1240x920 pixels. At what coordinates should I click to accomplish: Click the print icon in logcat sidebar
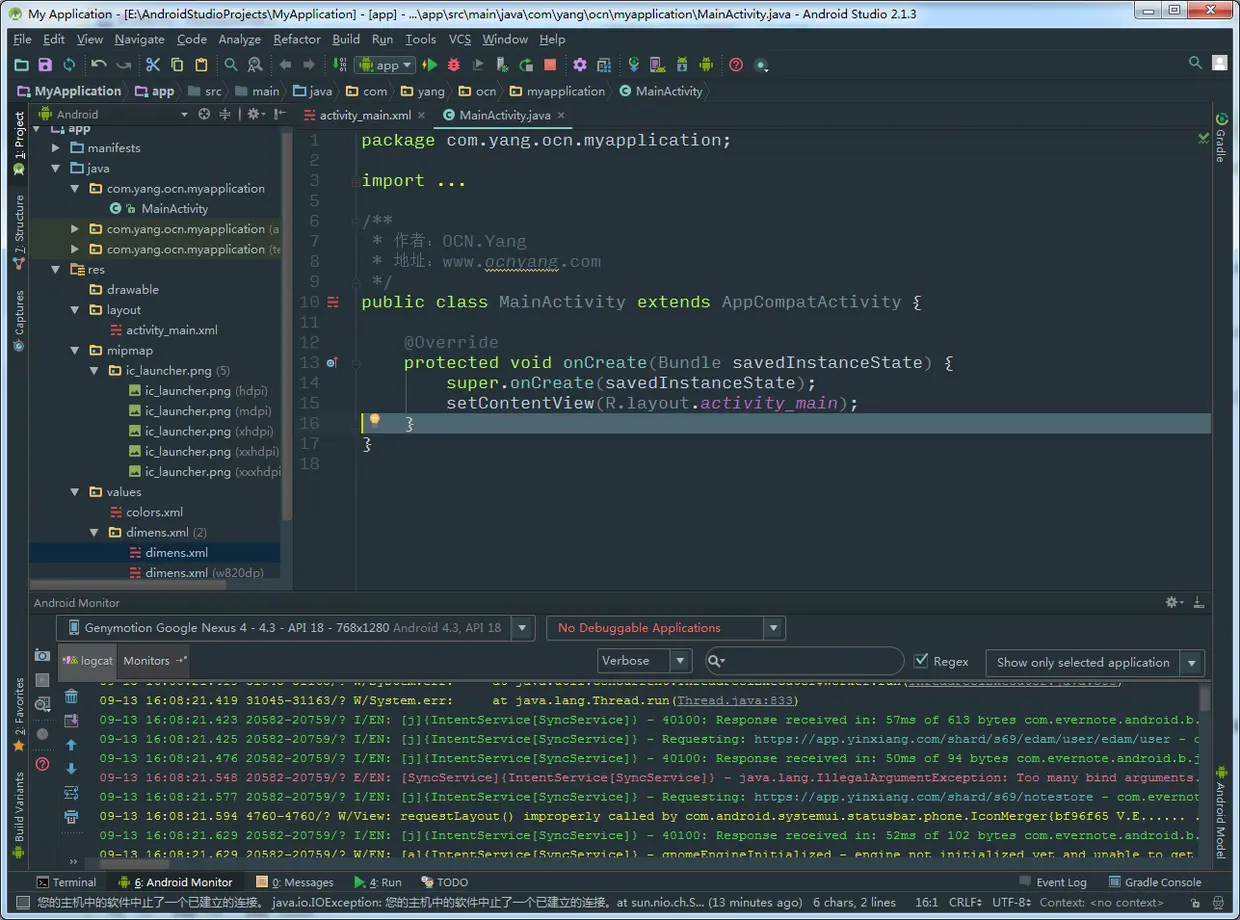coord(71,817)
